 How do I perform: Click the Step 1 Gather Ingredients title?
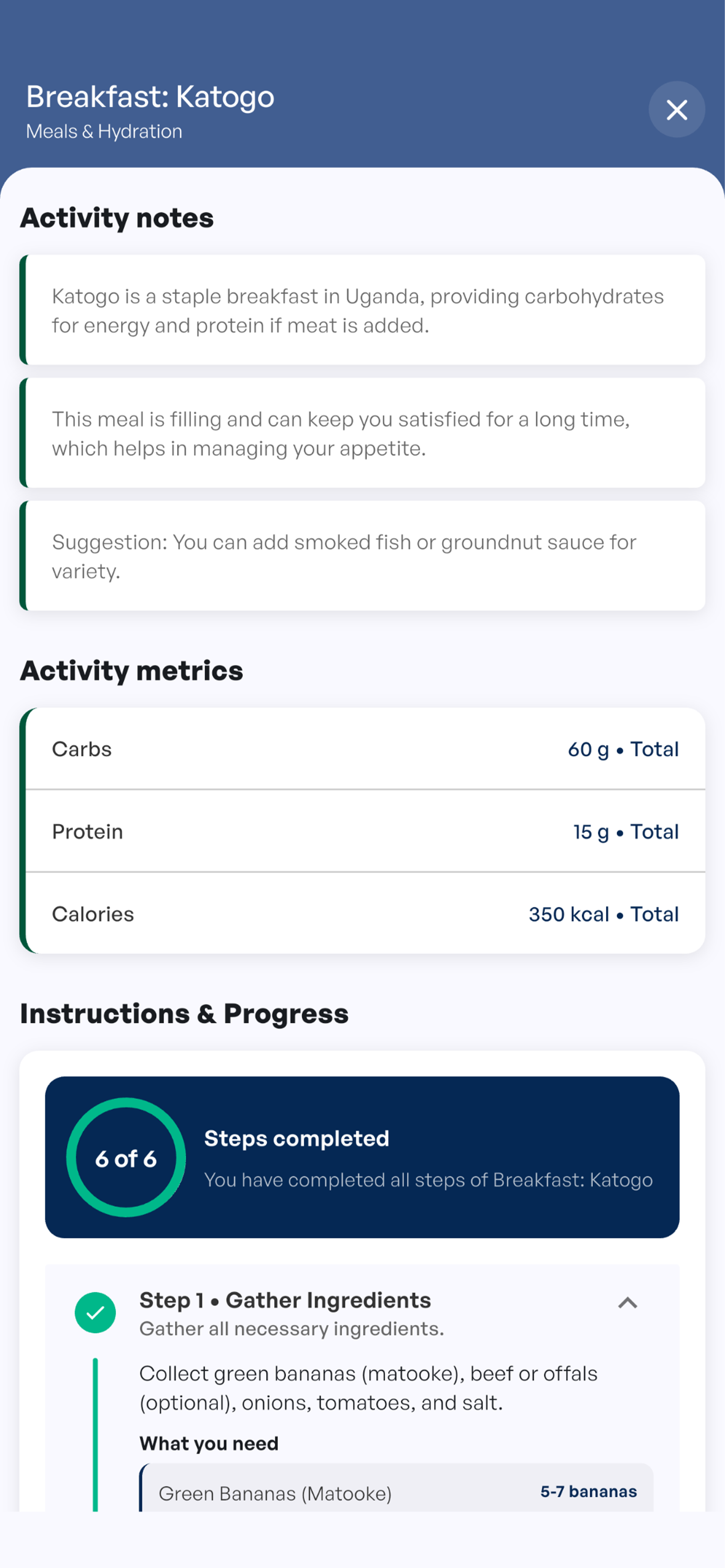pos(285,1300)
